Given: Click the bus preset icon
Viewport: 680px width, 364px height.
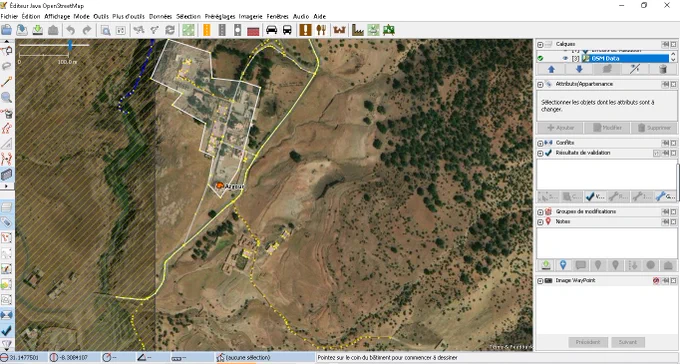Looking at the screenshot, I should (x=287, y=30).
